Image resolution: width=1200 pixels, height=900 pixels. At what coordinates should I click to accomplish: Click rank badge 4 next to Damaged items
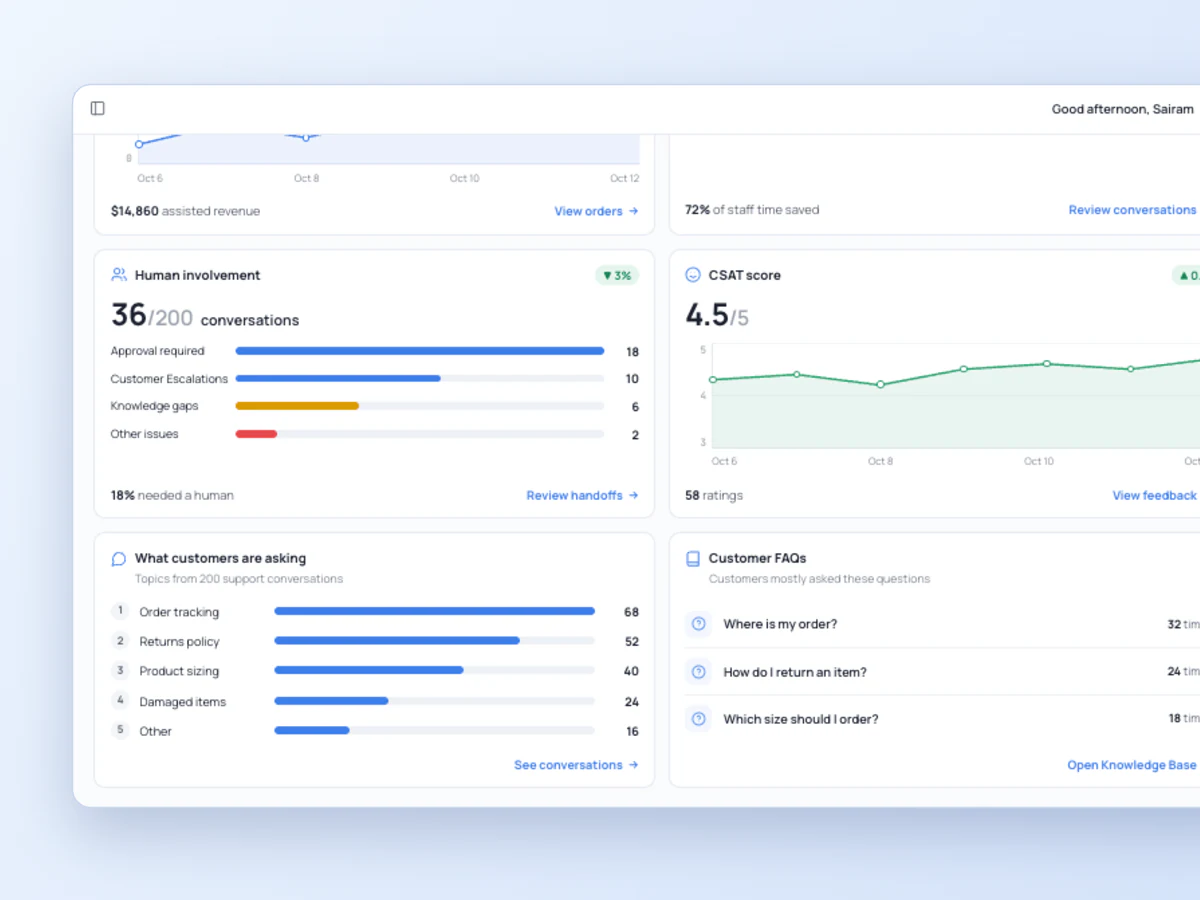pyautogui.click(x=120, y=700)
